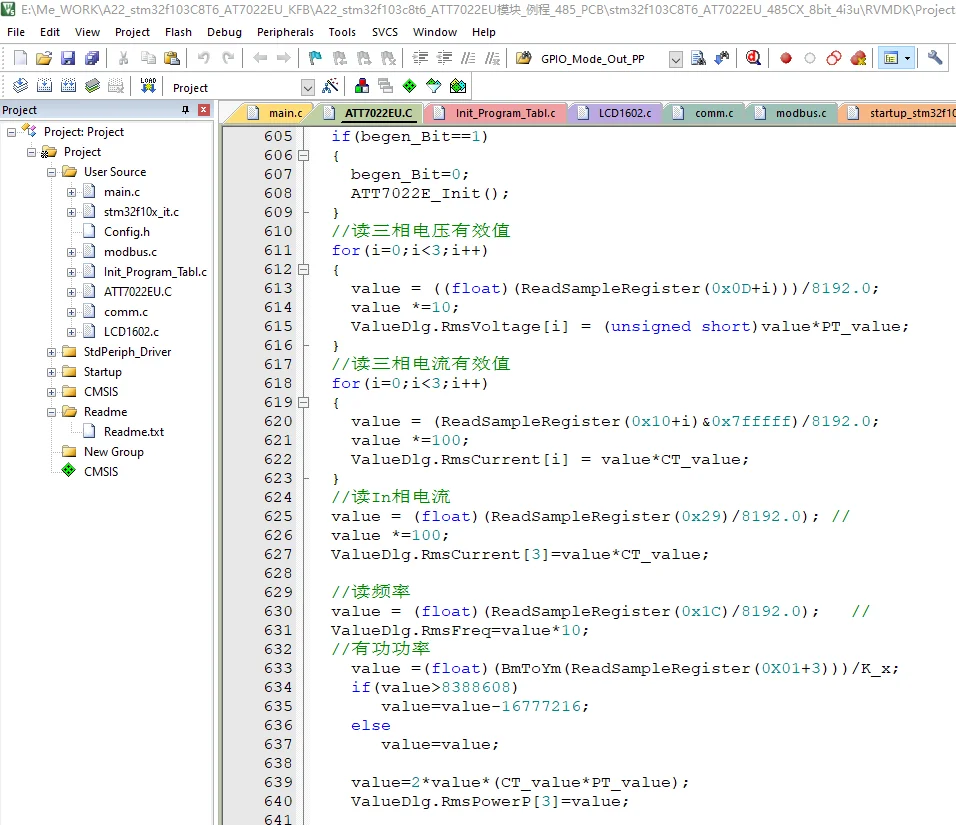956x825 pixels.
Task: Pin the Project panel with pushpin
Action: [x=184, y=110]
